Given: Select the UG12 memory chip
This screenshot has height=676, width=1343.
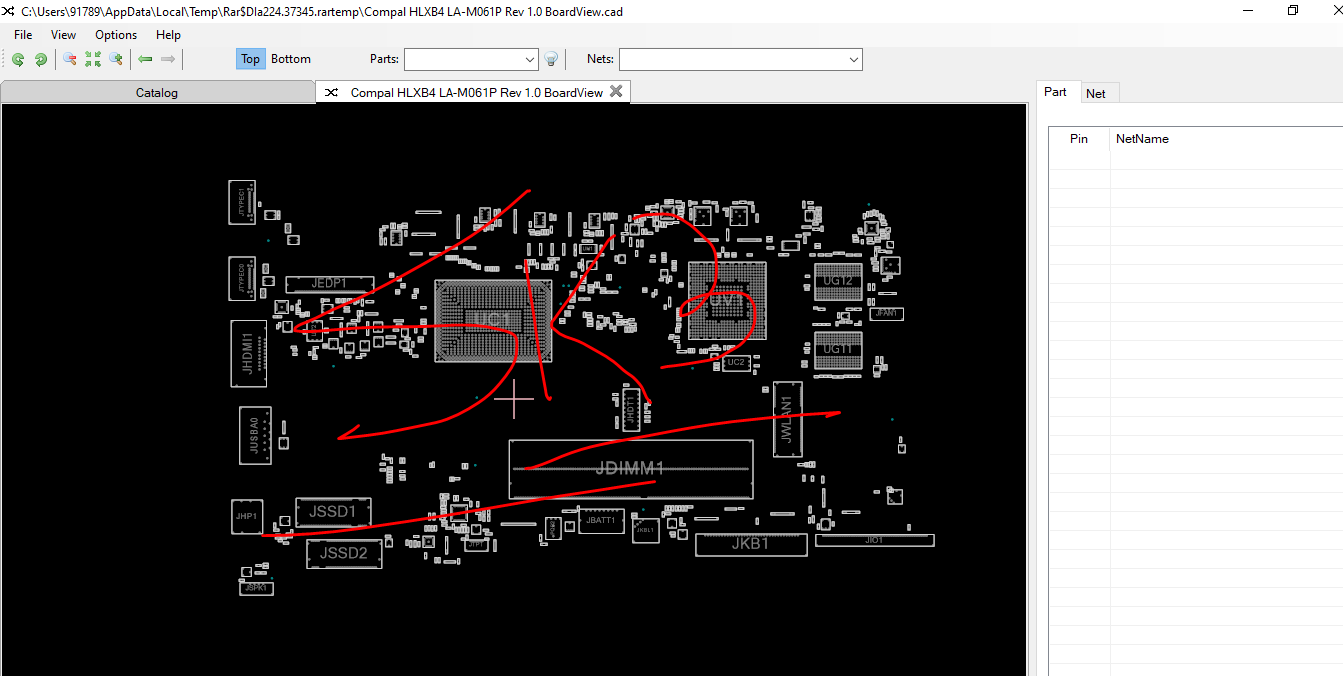Looking at the screenshot, I should click(x=838, y=281).
